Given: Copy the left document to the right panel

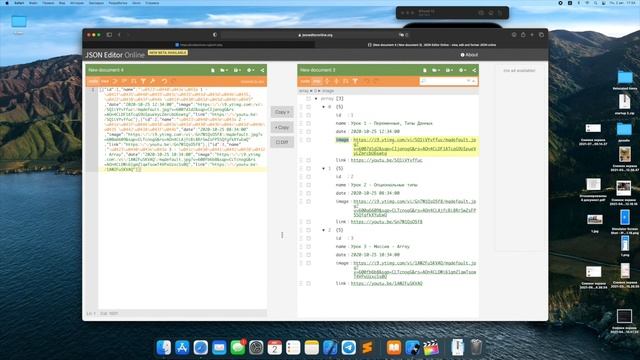Looking at the screenshot, I should pos(282,112).
